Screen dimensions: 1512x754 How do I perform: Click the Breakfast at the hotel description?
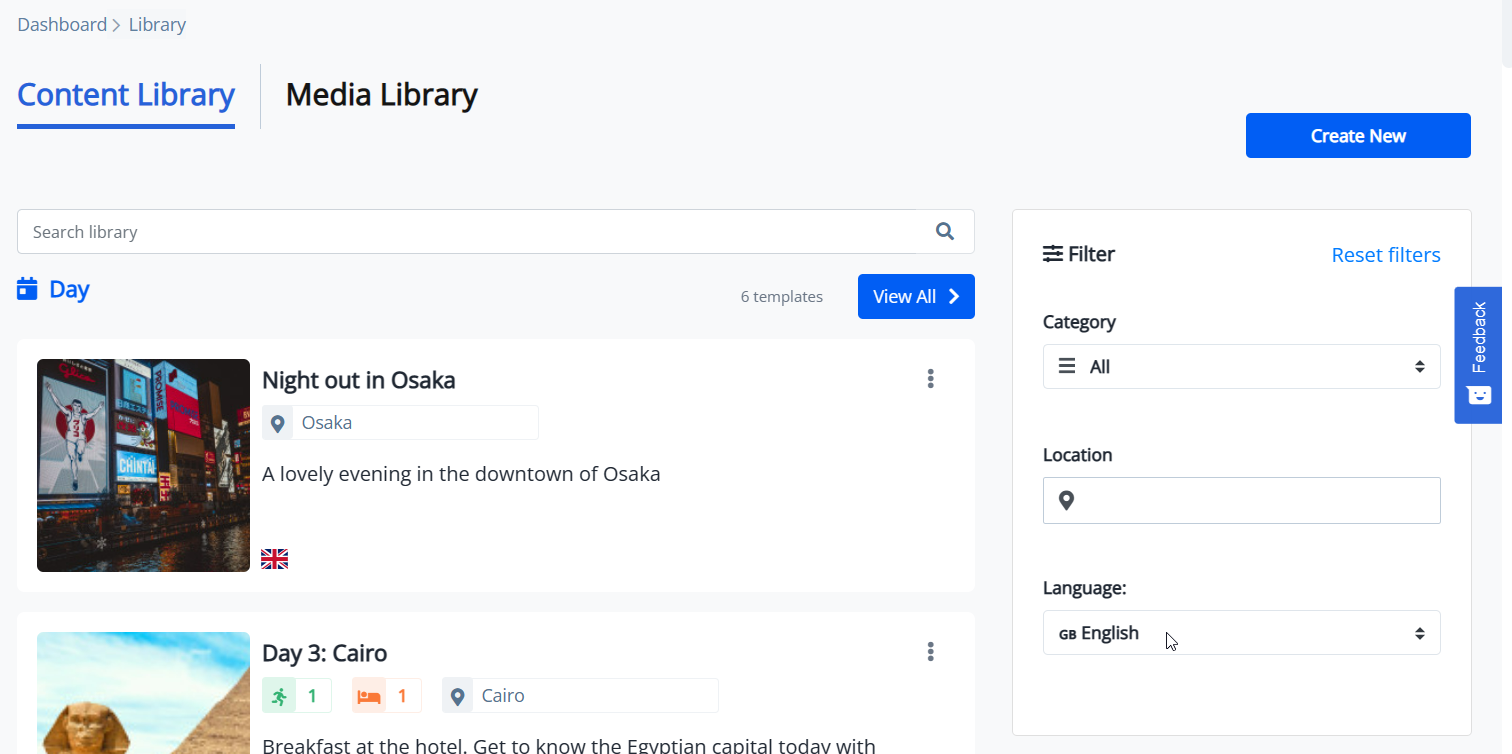click(x=568, y=745)
